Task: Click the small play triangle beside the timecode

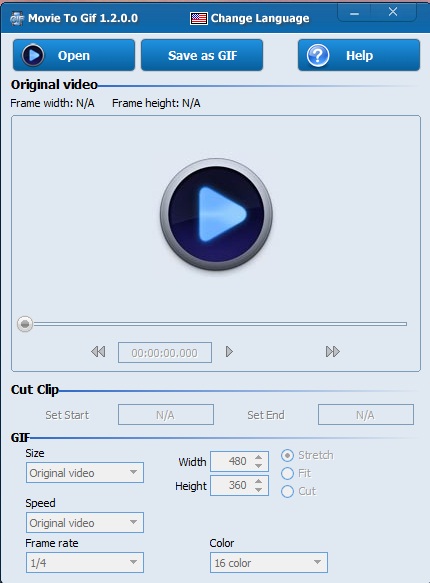Action: coord(229,352)
